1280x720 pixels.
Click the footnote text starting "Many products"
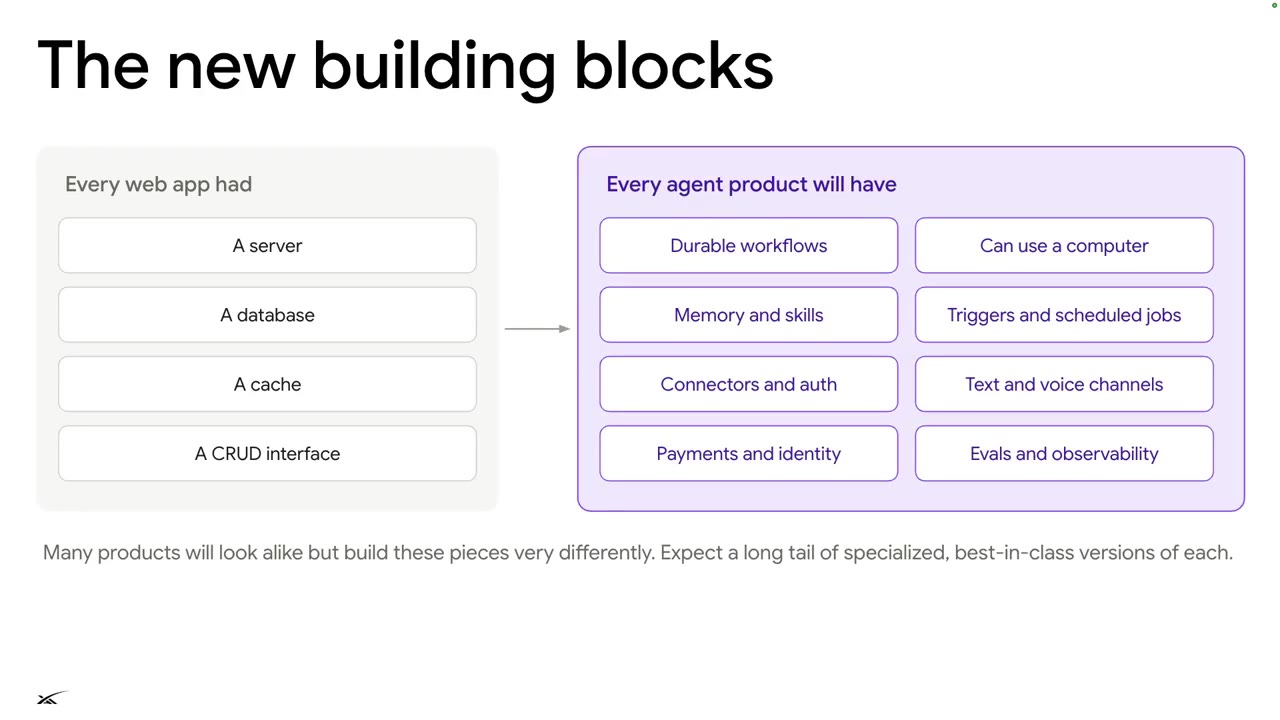[638, 553]
